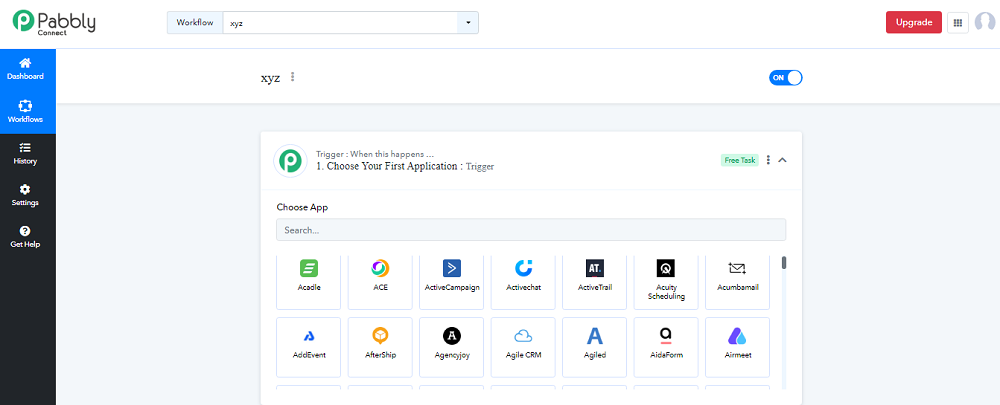Choose the Airmeet app
1000x405 pixels.
pos(737,346)
